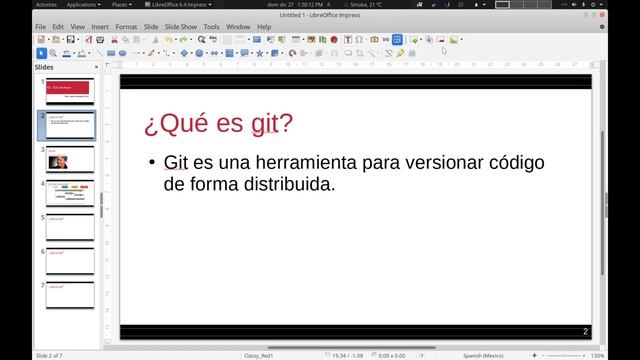Select the Zoom and Pan tool

(x=53, y=53)
